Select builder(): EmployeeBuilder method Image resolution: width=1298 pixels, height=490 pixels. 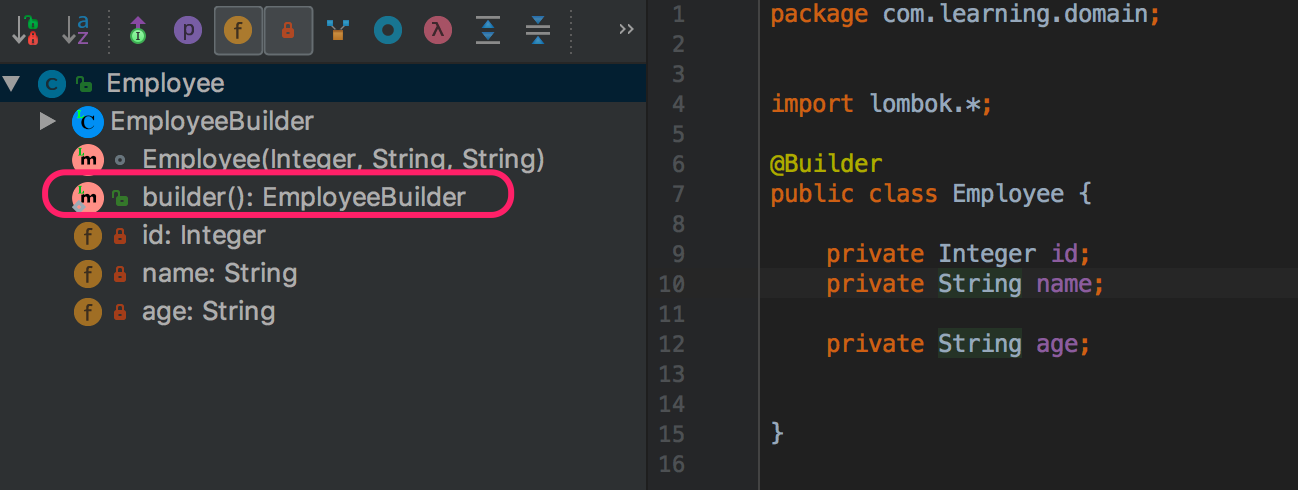click(304, 197)
